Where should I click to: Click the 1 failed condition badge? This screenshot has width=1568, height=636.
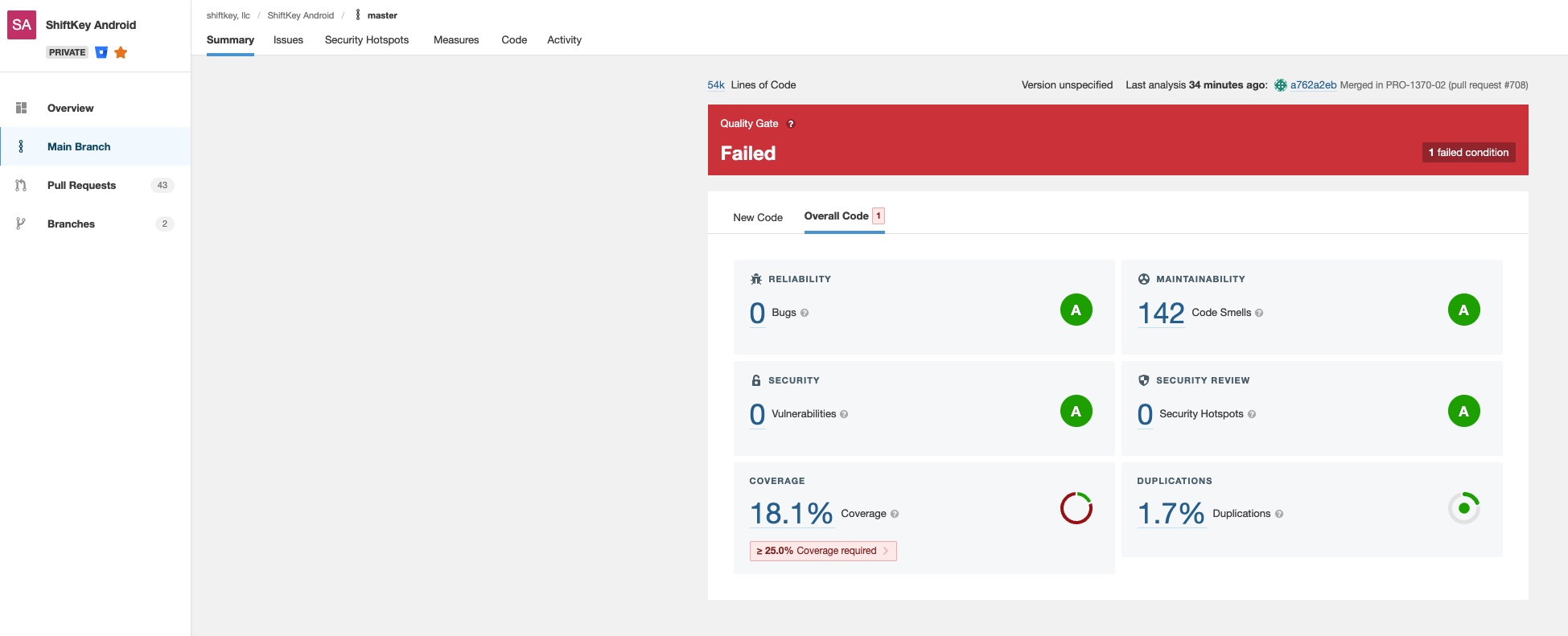pos(1468,153)
